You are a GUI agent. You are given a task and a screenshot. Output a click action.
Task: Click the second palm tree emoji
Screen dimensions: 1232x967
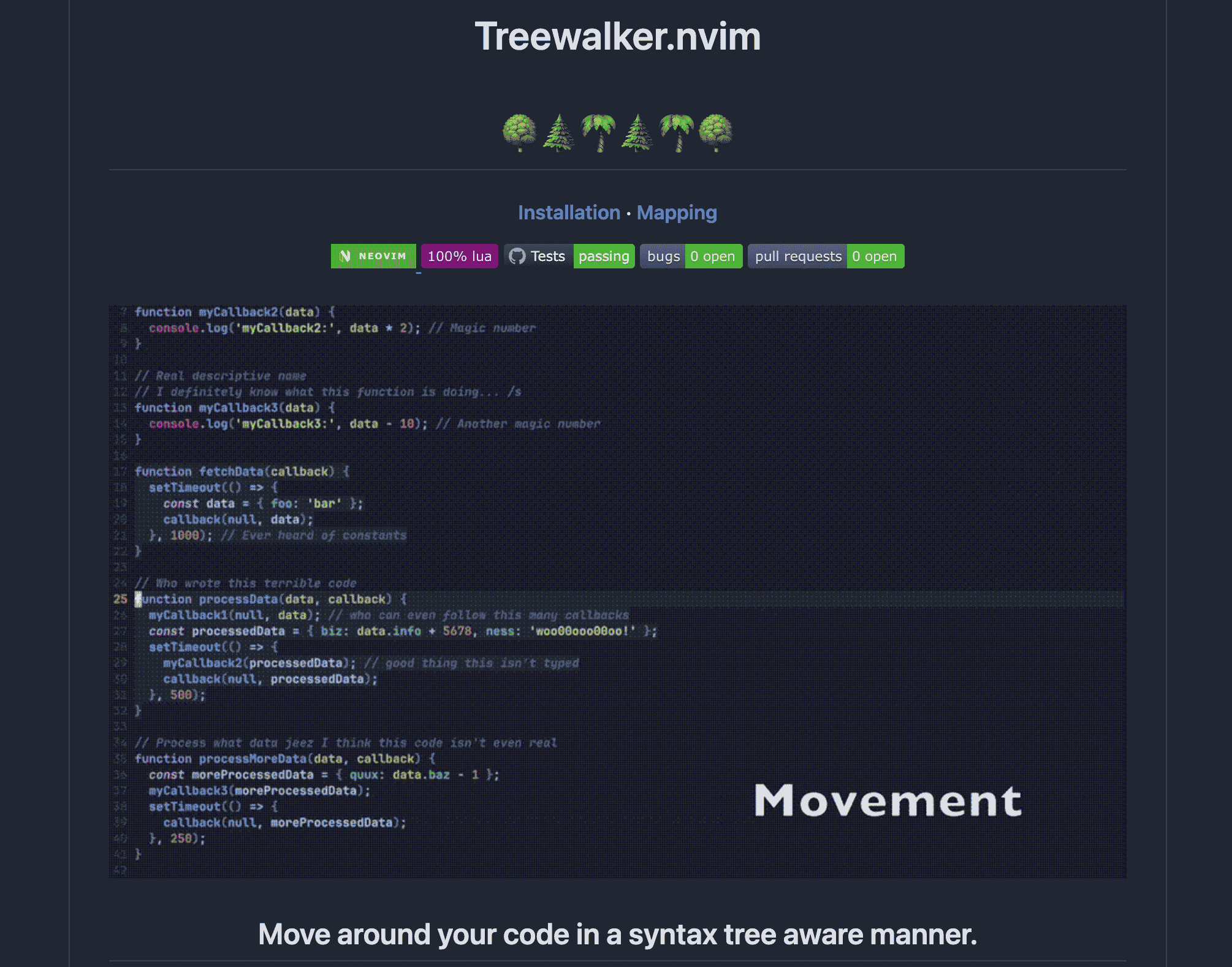tap(677, 132)
